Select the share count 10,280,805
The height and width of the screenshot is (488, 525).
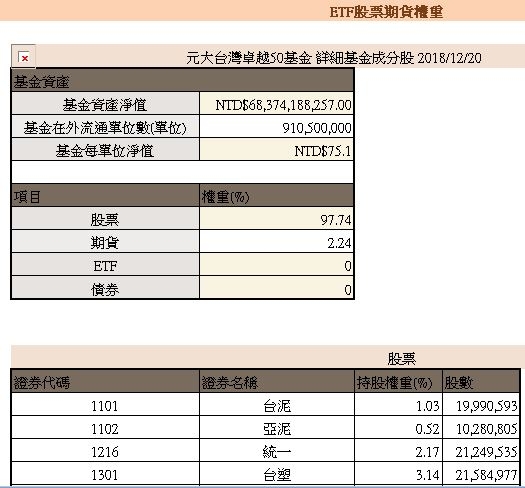point(486,429)
